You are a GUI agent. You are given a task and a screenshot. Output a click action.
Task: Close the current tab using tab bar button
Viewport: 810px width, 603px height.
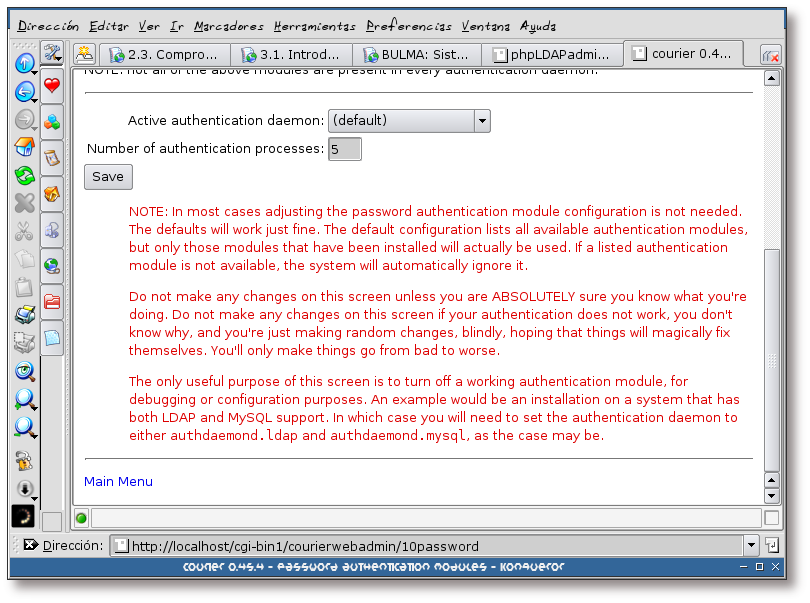[770, 55]
